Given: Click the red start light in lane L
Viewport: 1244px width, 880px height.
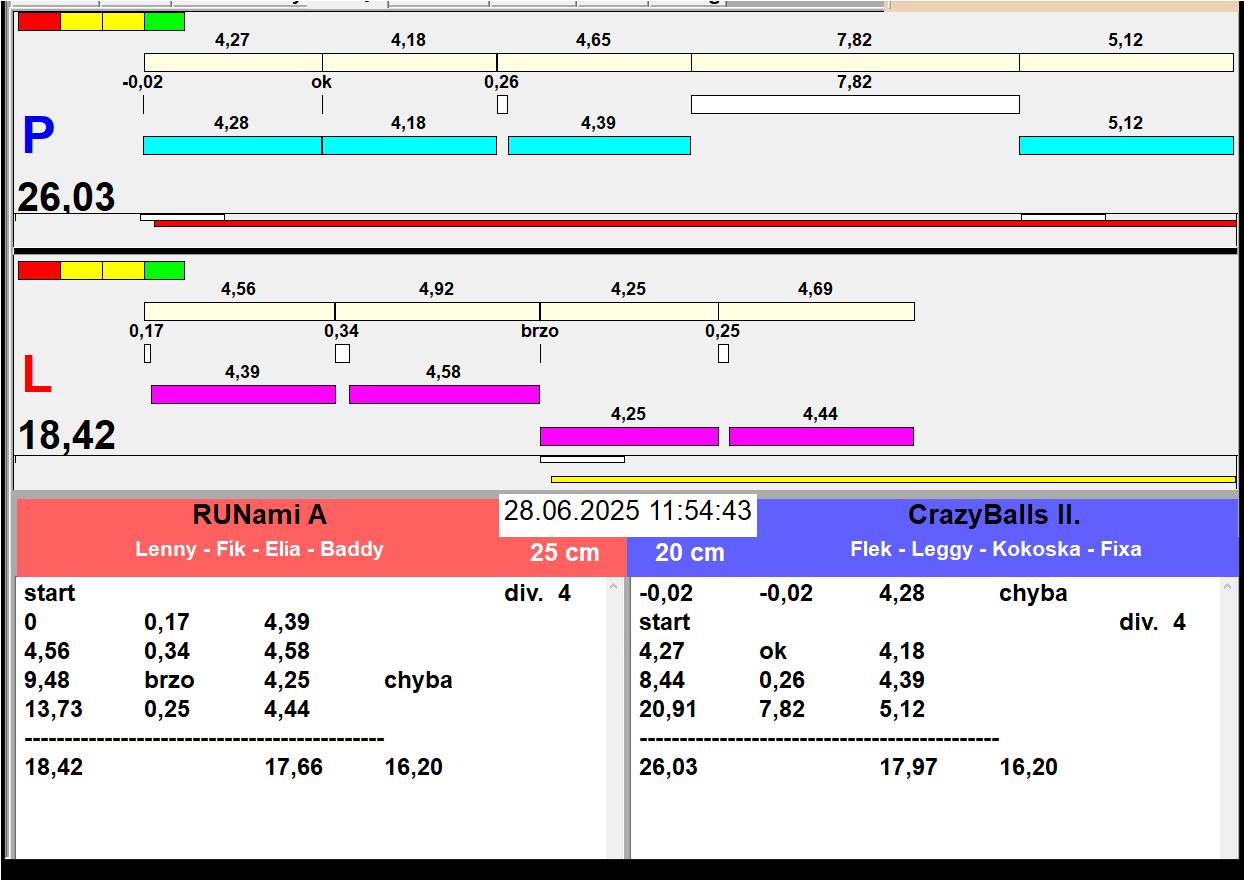Looking at the screenshot, I should (x=39, y=270).
